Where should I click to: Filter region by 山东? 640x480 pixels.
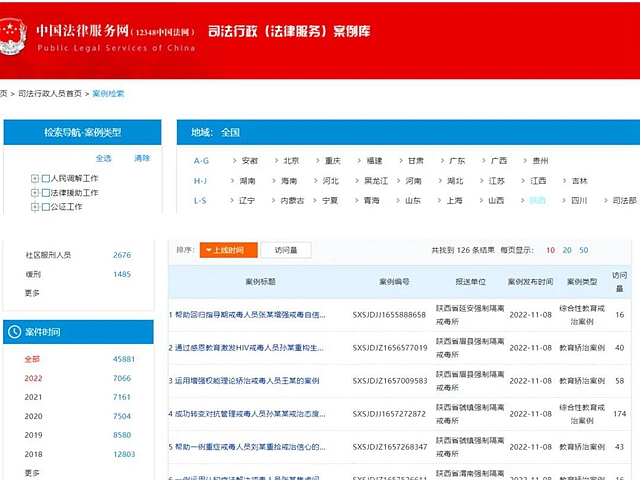tap(413, 200)
